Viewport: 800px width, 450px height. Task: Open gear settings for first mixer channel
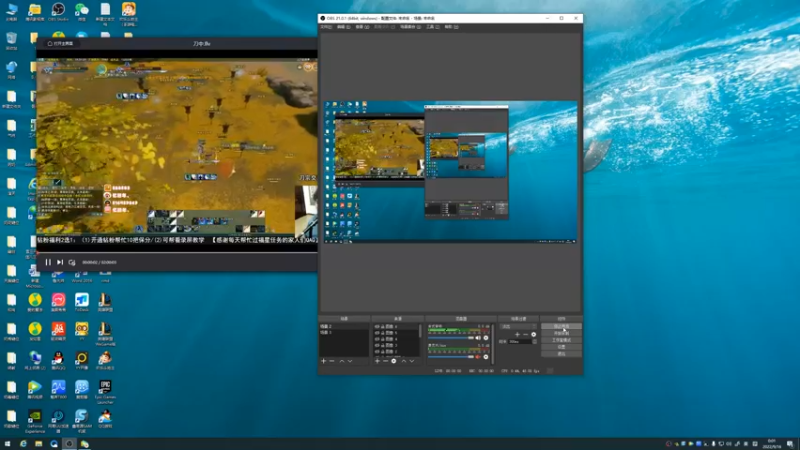coord(486,338)
